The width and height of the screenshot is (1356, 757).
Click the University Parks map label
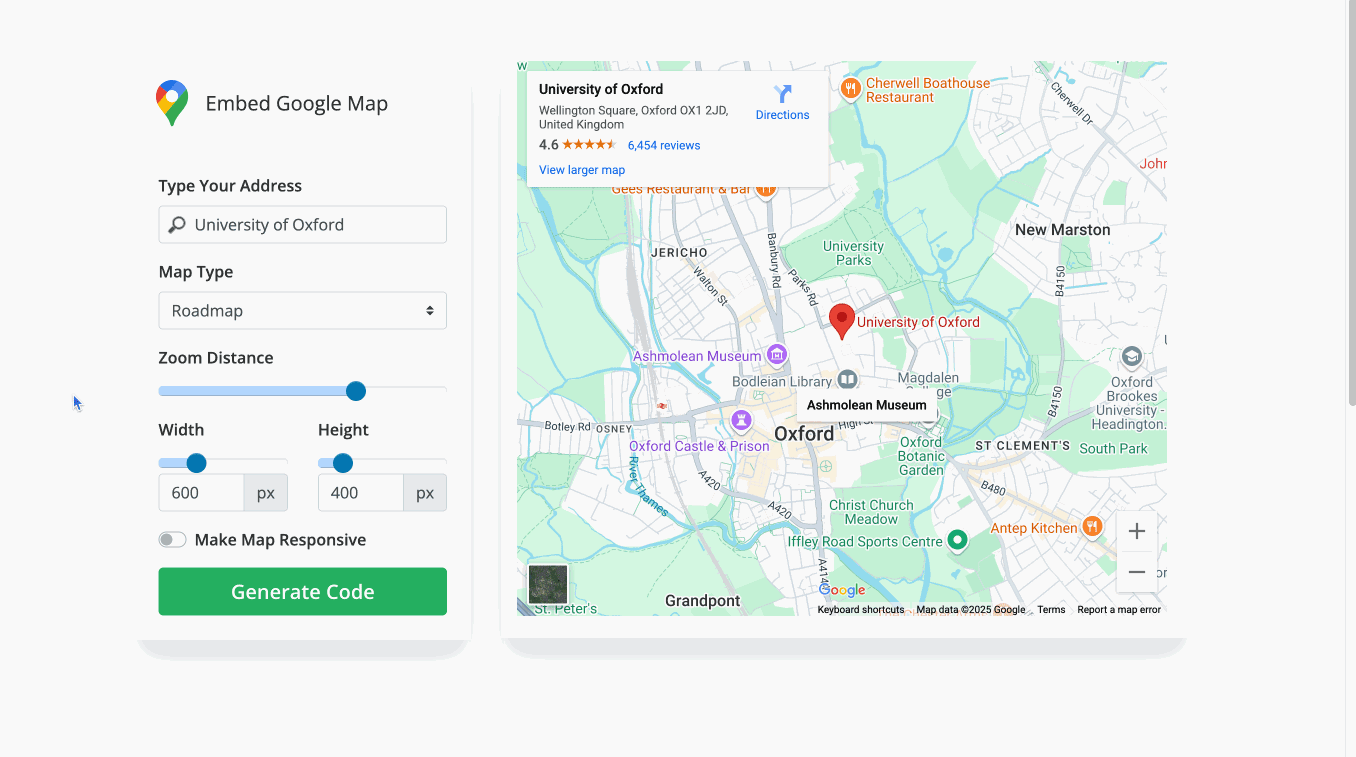pyautogui.click(x=853, y=253)
